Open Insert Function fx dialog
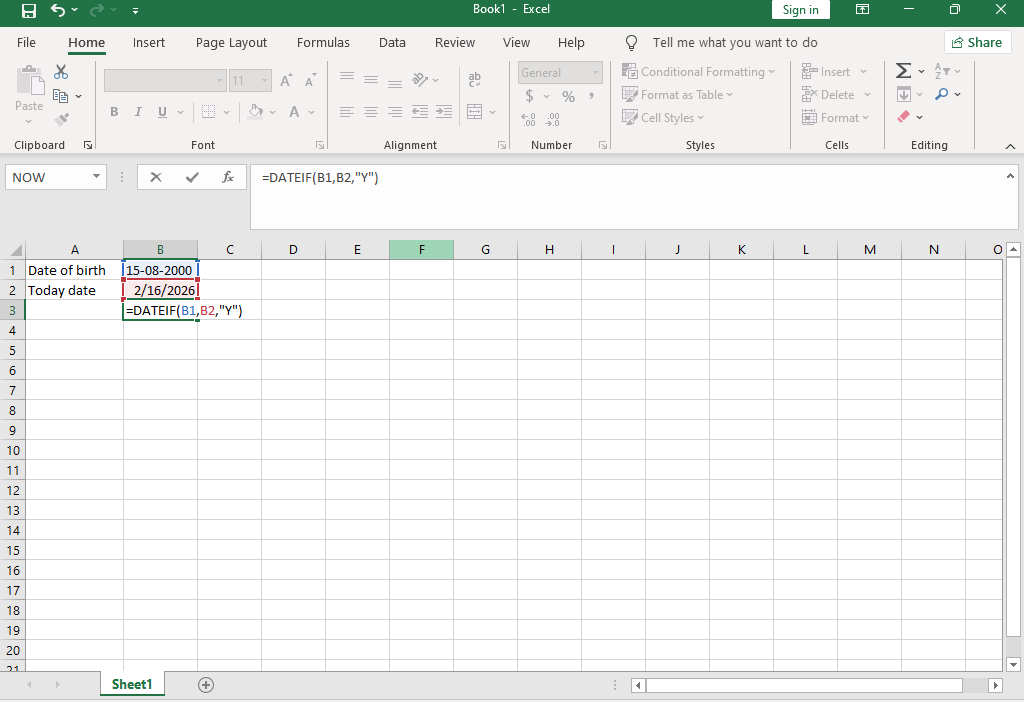This screenshot has width=1024, height=702. click(228, 177)
